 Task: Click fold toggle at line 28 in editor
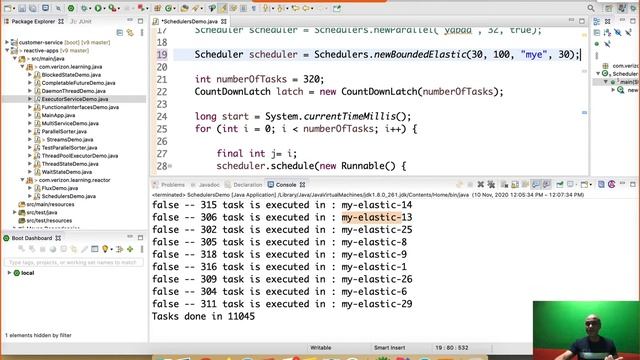[170, 166]
